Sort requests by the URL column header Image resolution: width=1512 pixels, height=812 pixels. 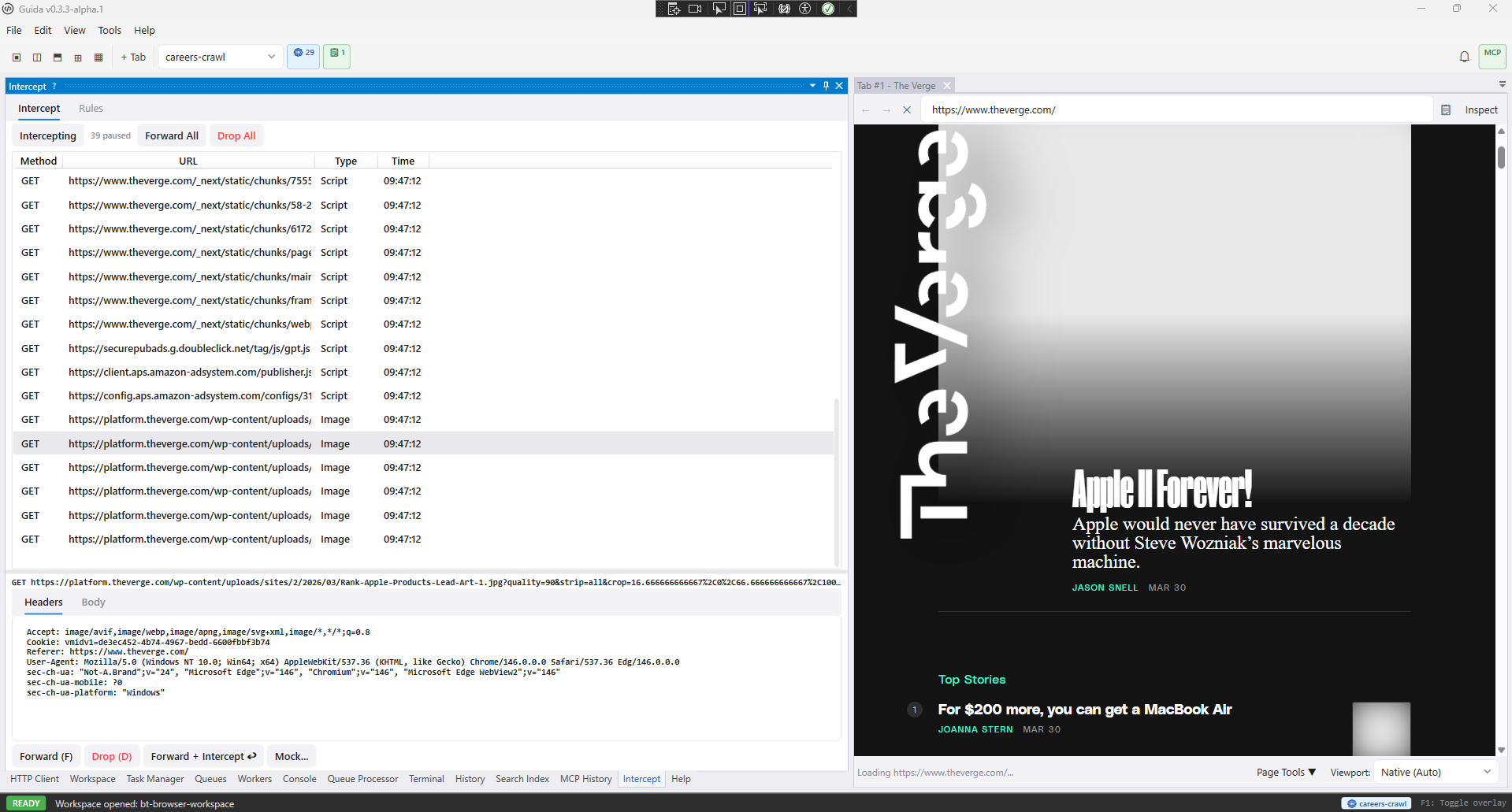[188, 161]
